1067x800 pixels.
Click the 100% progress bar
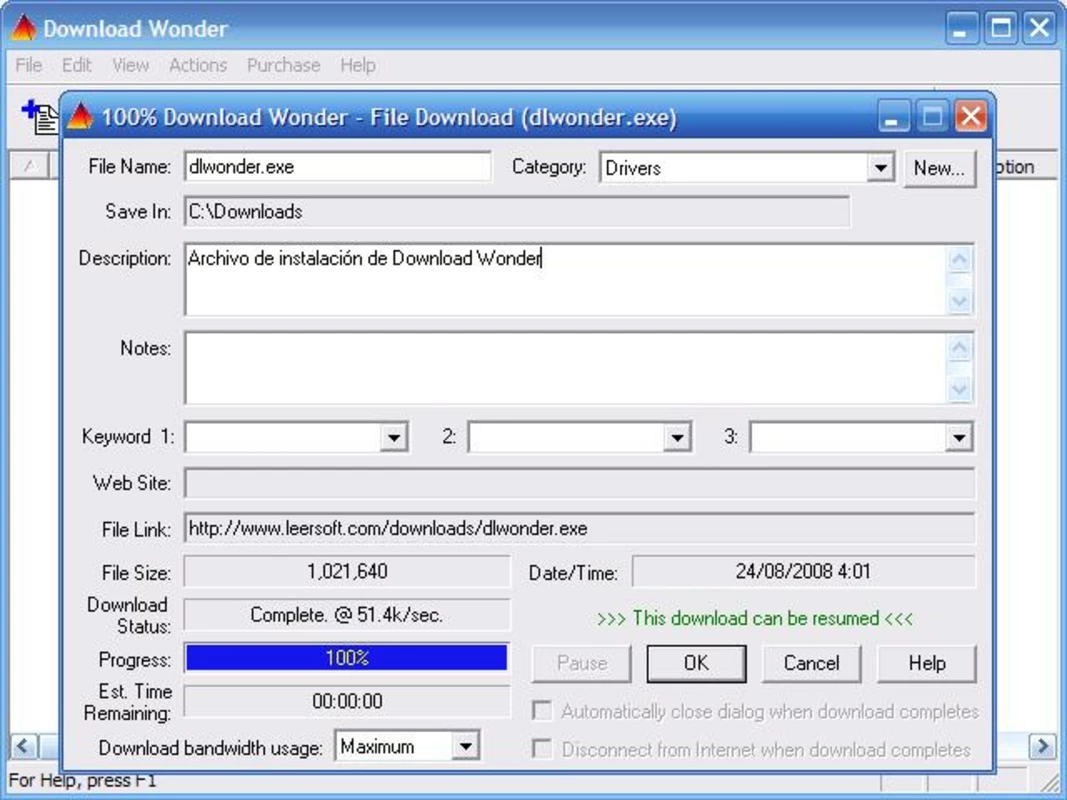(x=347, y=658)
